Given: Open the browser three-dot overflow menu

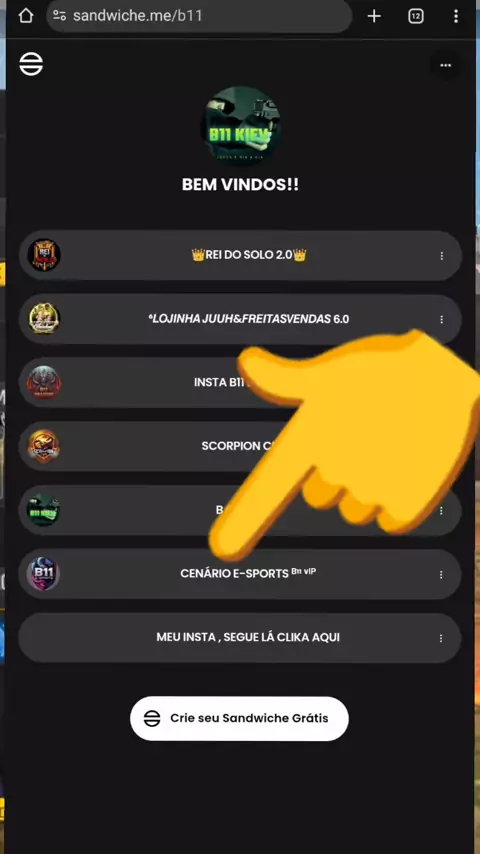Looking at the screenshot, I should [456, 16].
